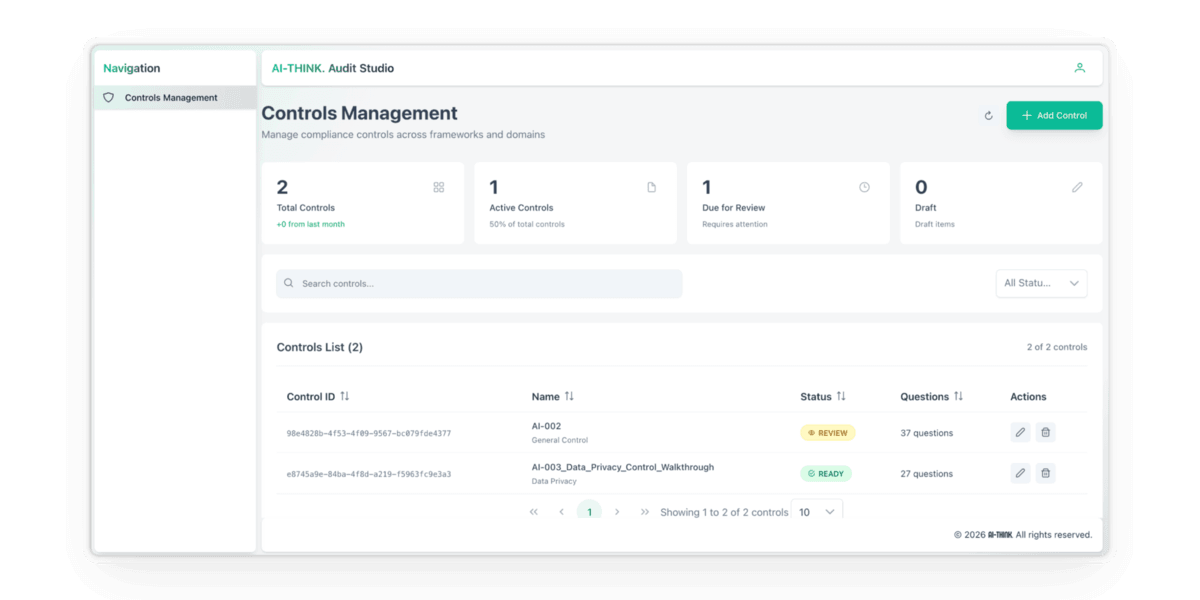Sort by Status column arrows
1200x600 pixels.
pyautogui.click(x=841, y=396)
